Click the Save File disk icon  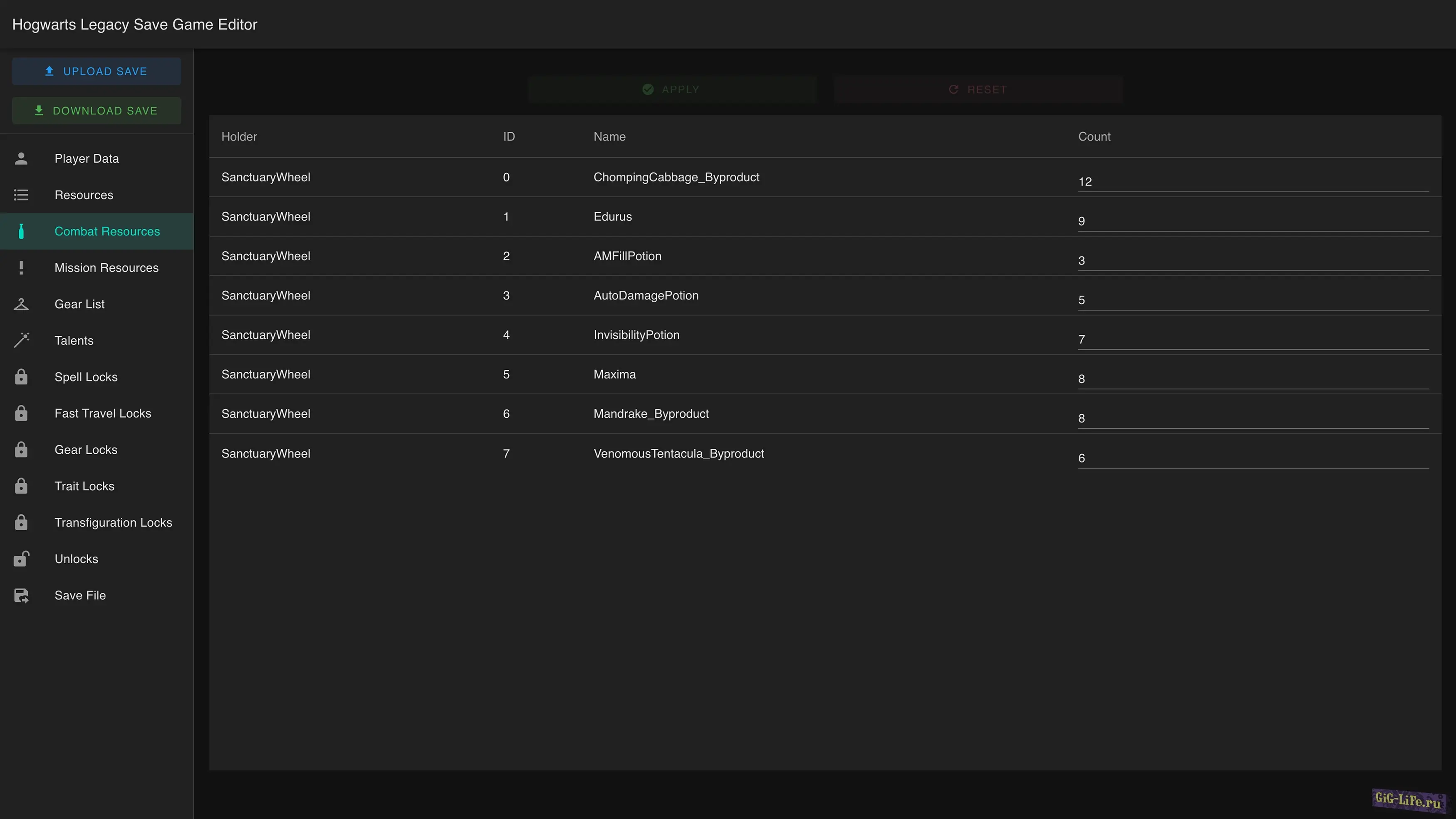coord(21,595)
